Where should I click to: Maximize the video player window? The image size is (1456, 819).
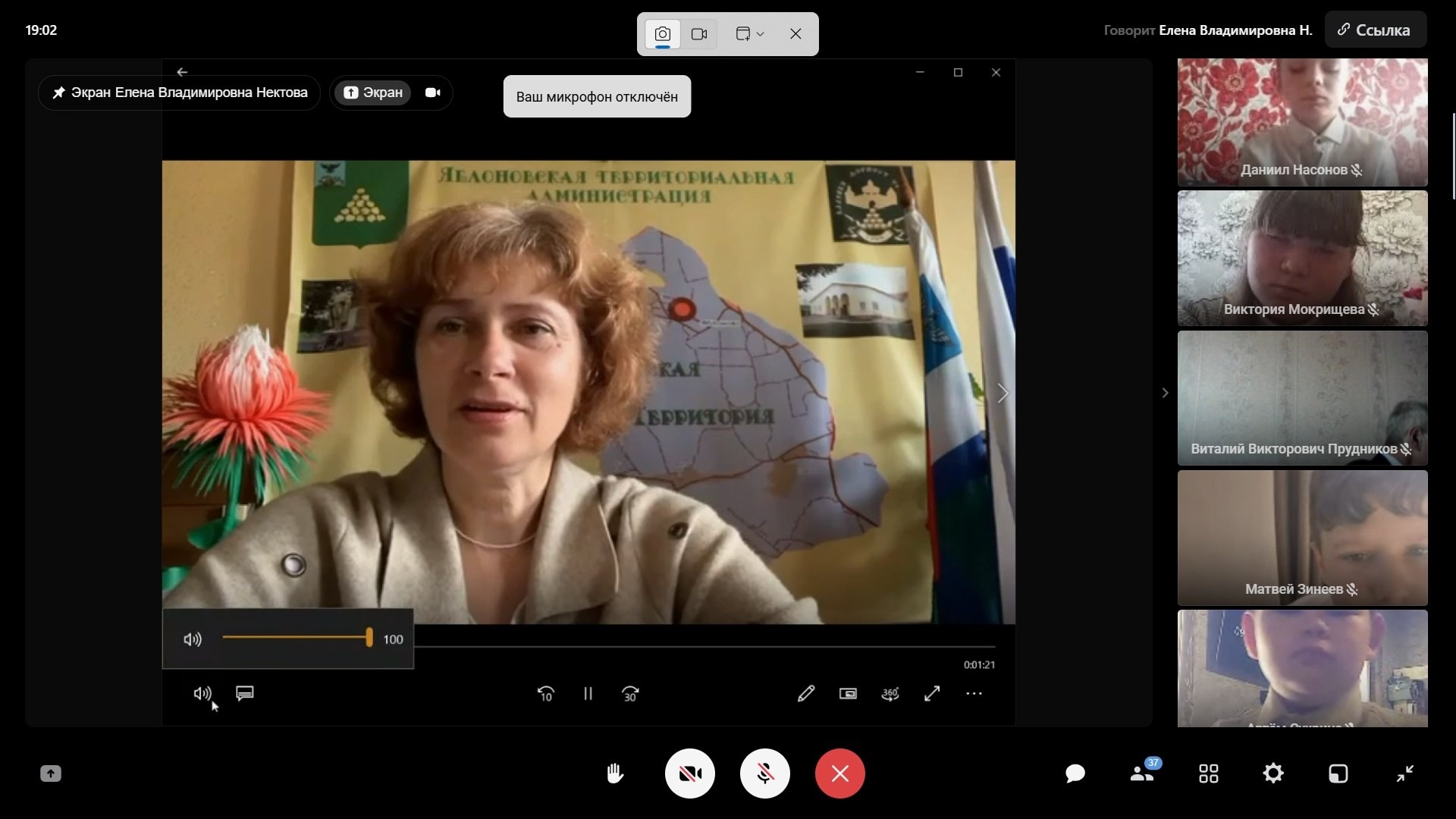[958, 72]
